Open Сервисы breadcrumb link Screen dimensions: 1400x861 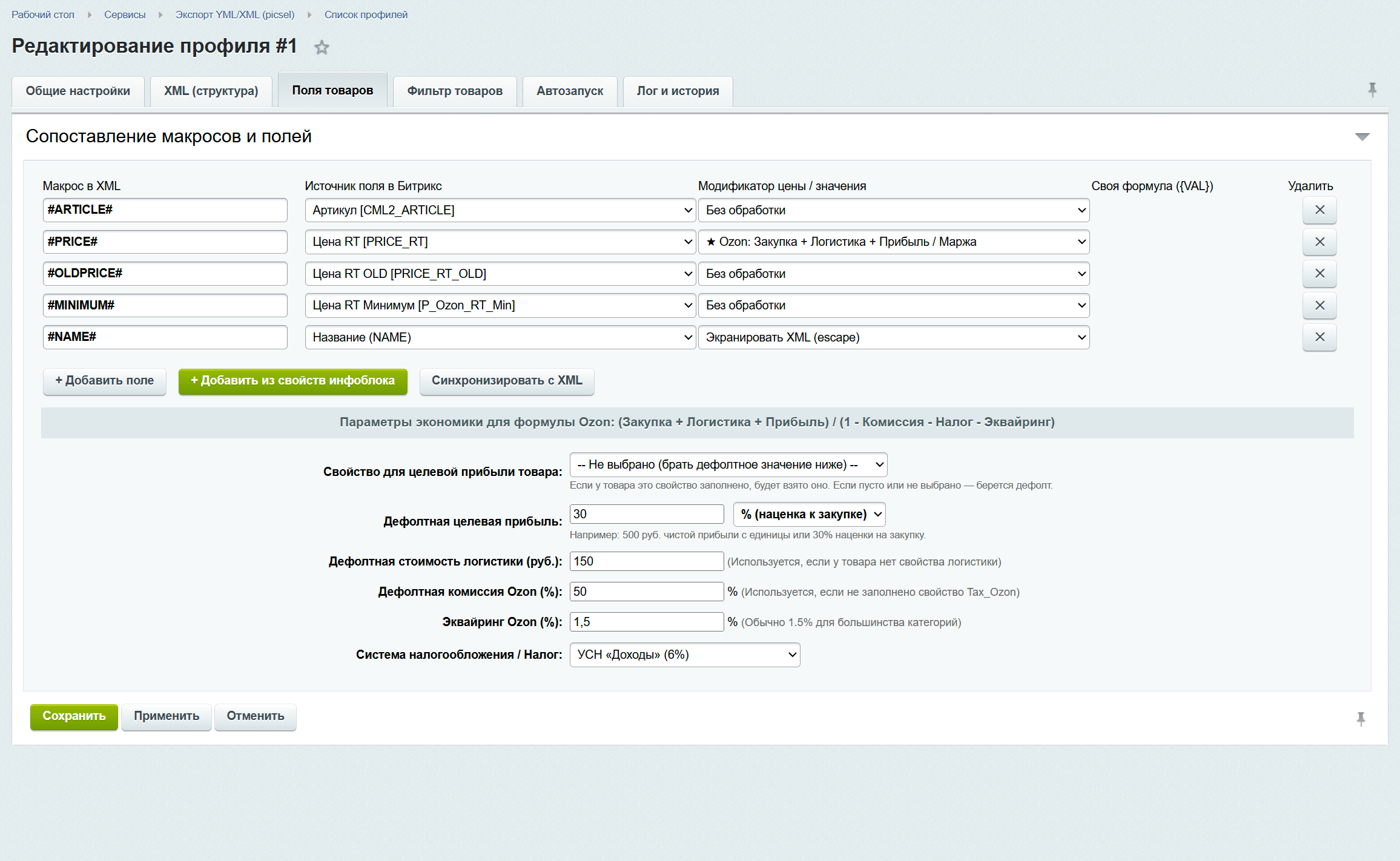coord(125,15)
